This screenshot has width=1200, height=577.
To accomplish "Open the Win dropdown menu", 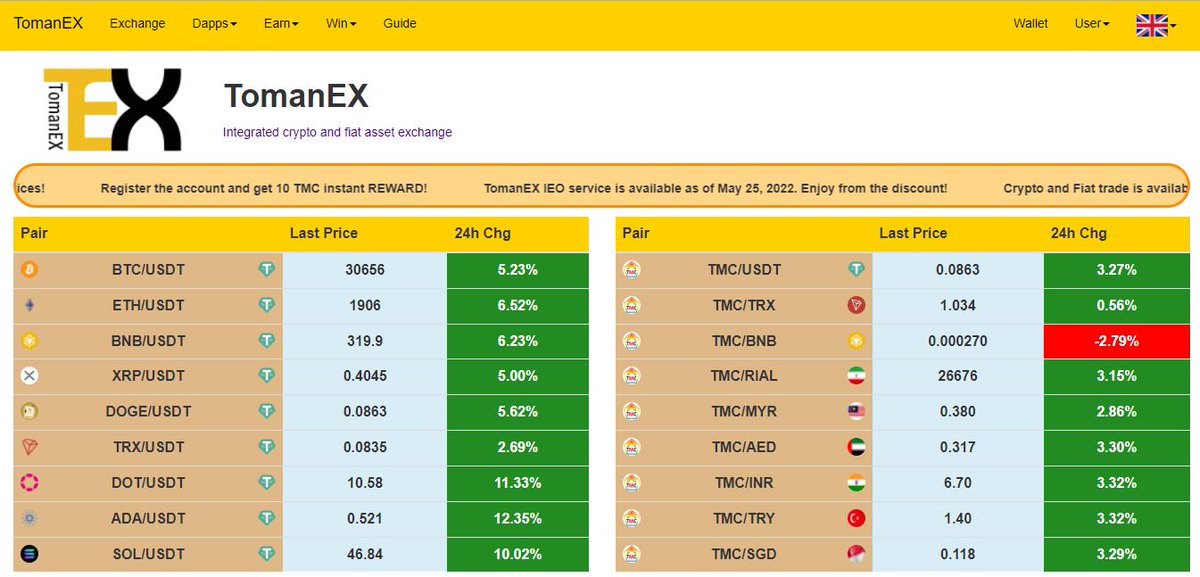I will coord(341,23).
